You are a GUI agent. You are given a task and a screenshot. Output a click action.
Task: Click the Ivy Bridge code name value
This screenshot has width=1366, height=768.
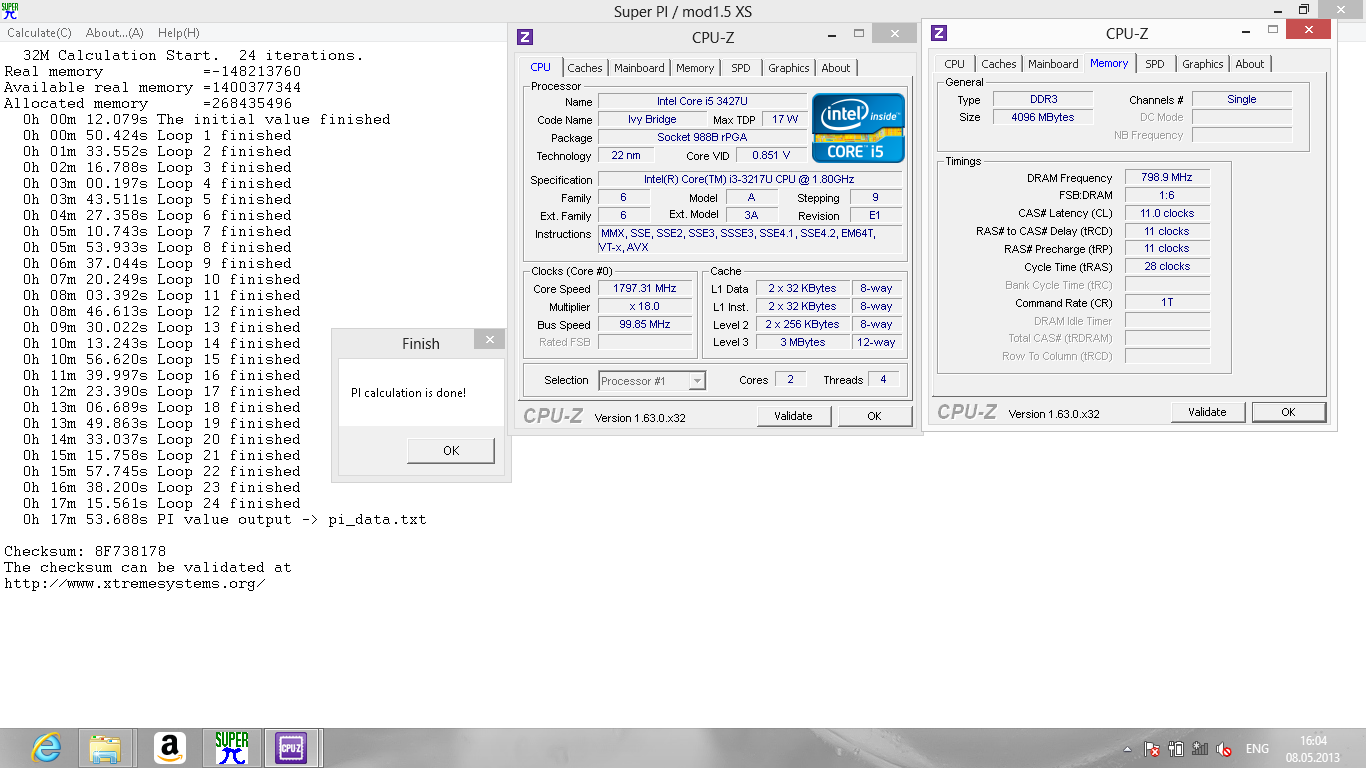(652, 120)
